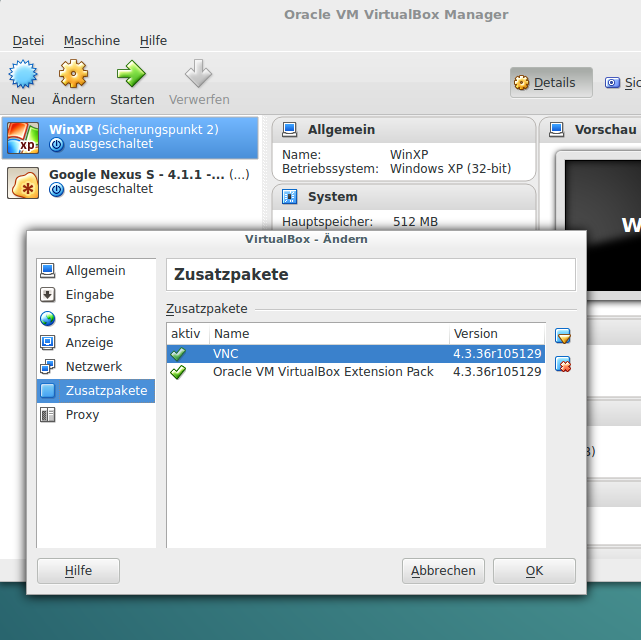Confirm with the OK button

534,571
